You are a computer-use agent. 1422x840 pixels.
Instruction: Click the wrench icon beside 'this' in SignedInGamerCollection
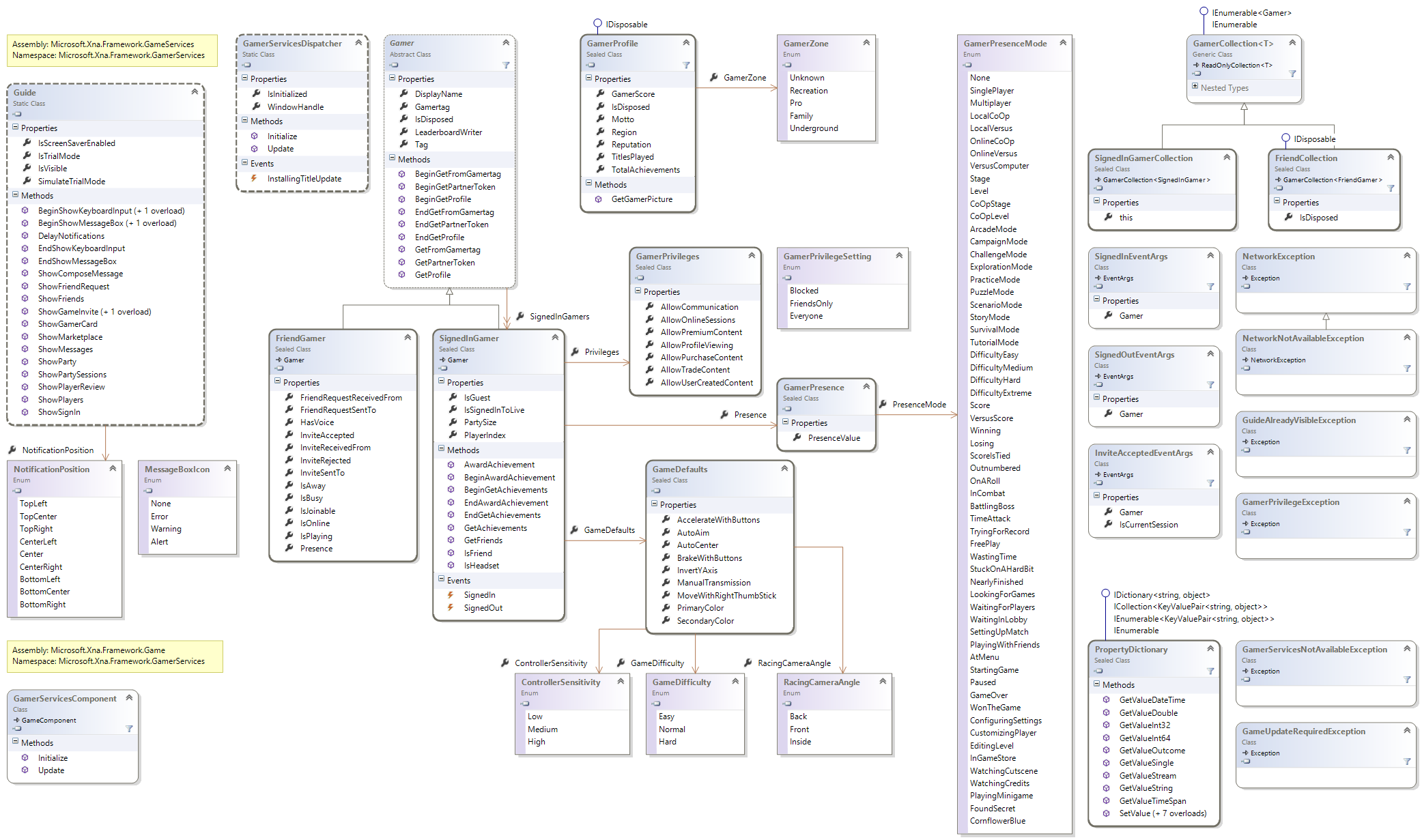click(x=1108, y=218)
